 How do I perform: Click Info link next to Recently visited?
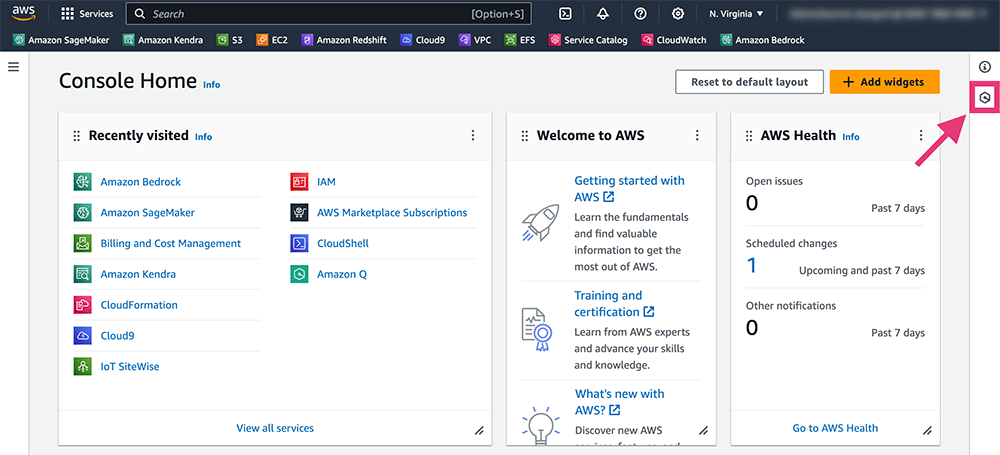coord(203,137)
